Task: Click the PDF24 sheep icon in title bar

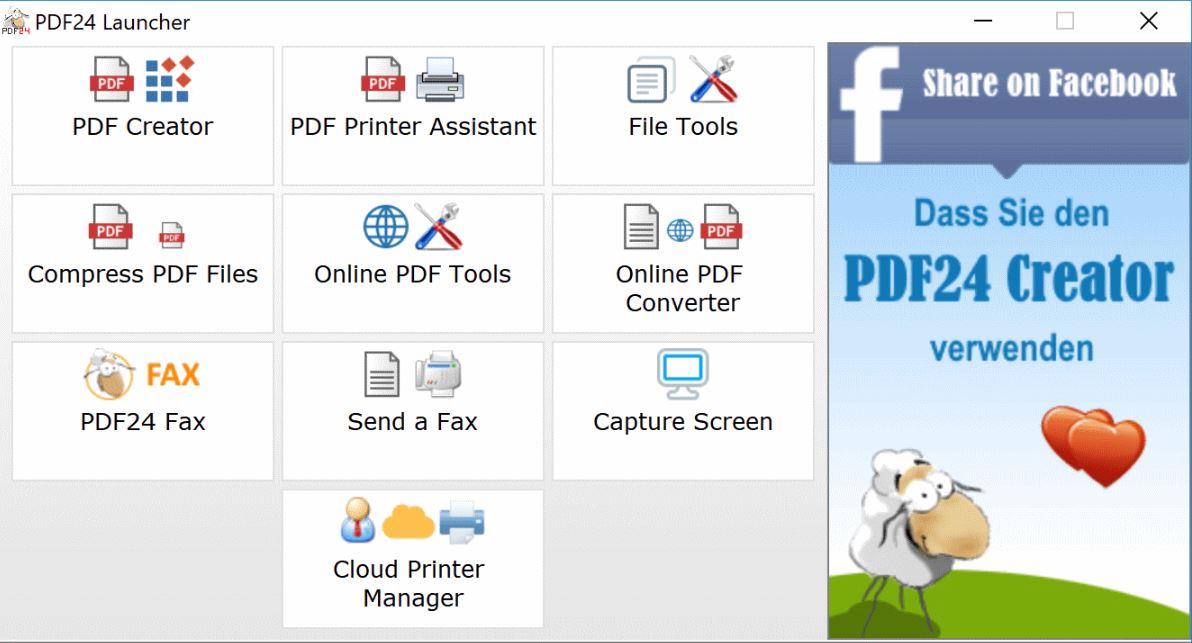Action: point(15,21)
